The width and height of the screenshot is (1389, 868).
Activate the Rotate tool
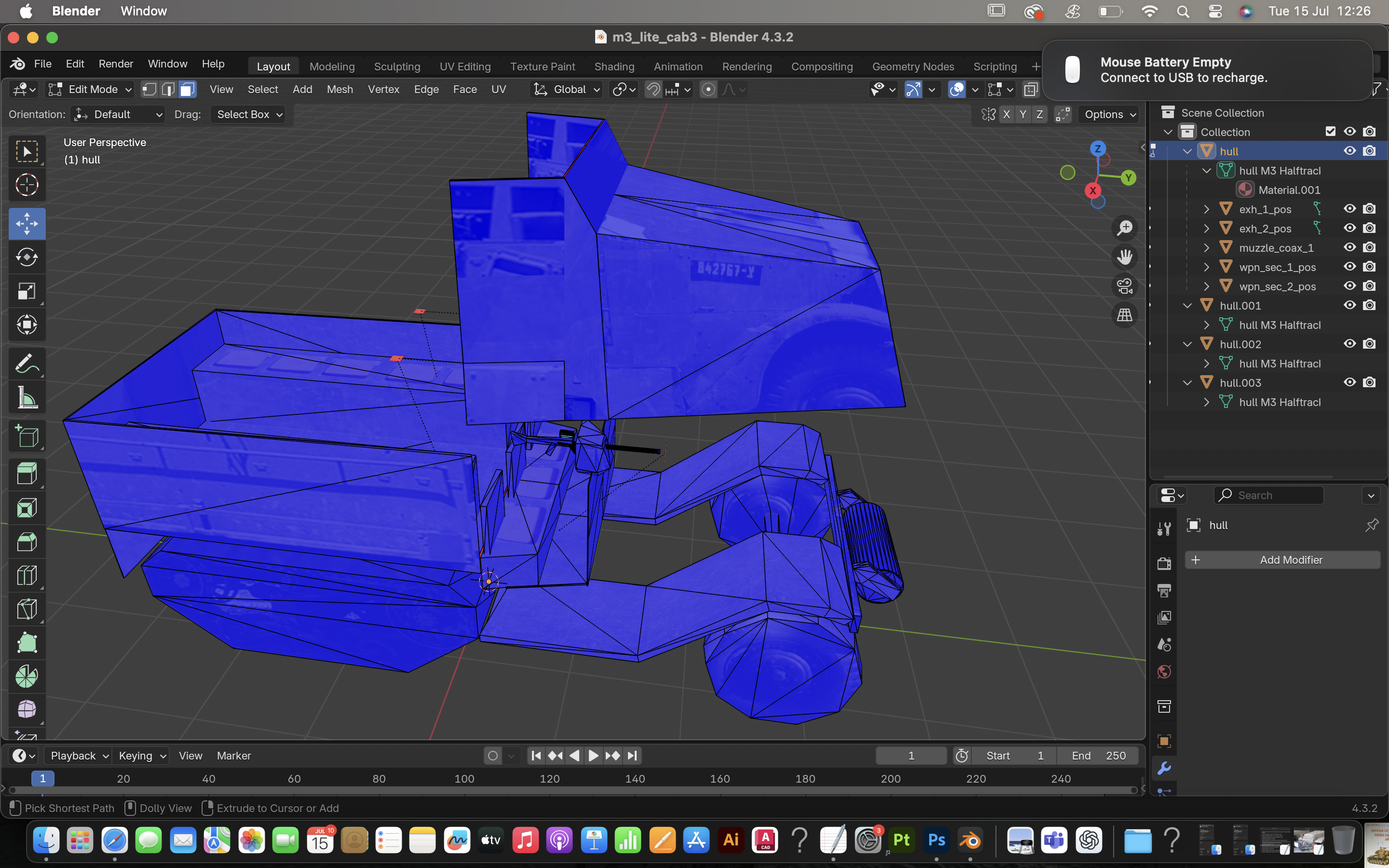coord(27,257)
